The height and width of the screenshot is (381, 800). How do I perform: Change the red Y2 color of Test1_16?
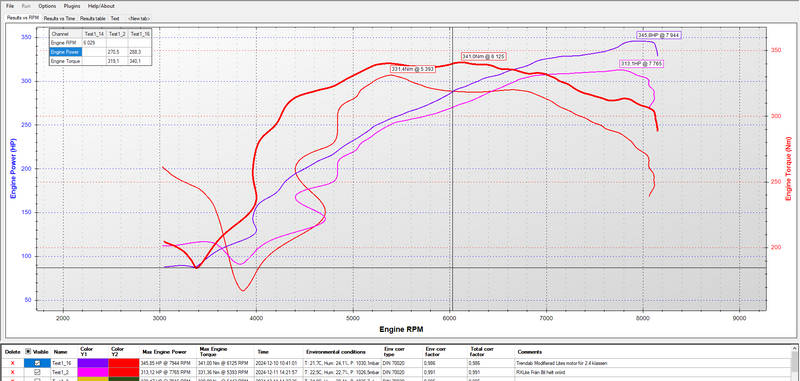[x=123, y=363]
